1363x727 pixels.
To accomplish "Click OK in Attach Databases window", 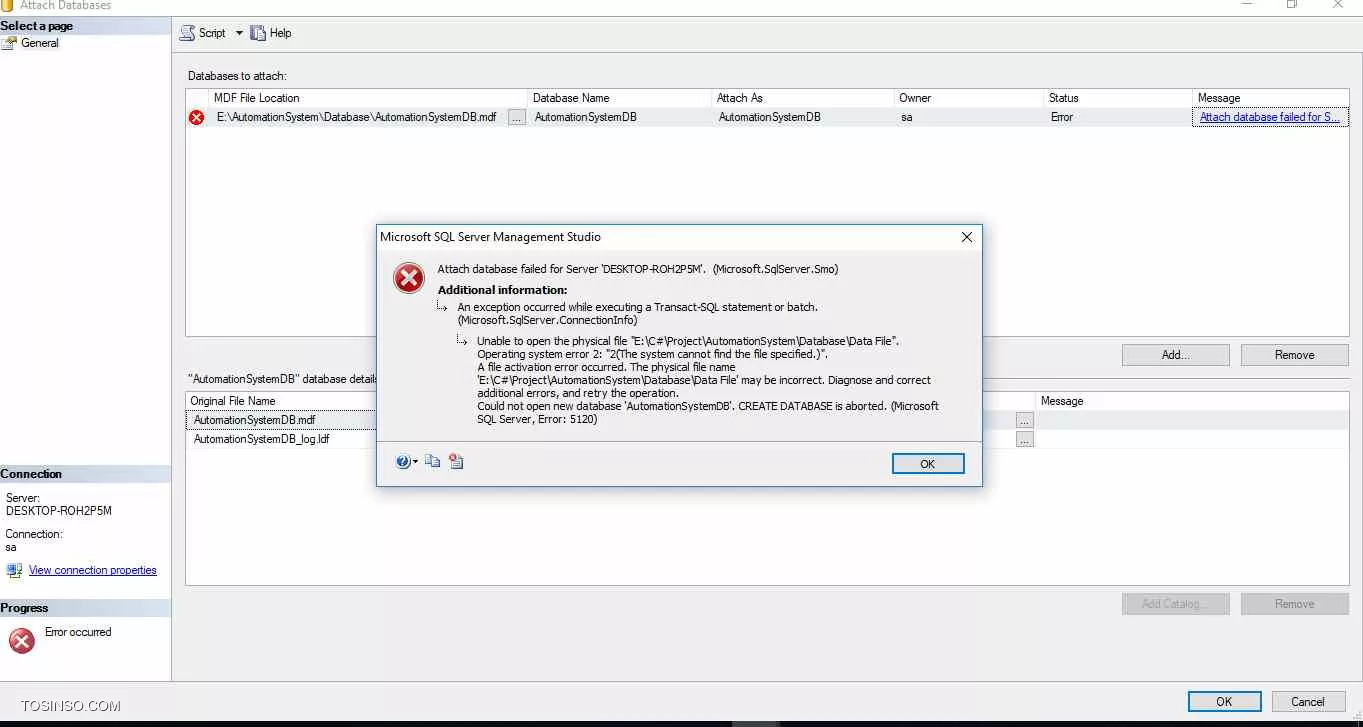I will tap(1224, 702).
